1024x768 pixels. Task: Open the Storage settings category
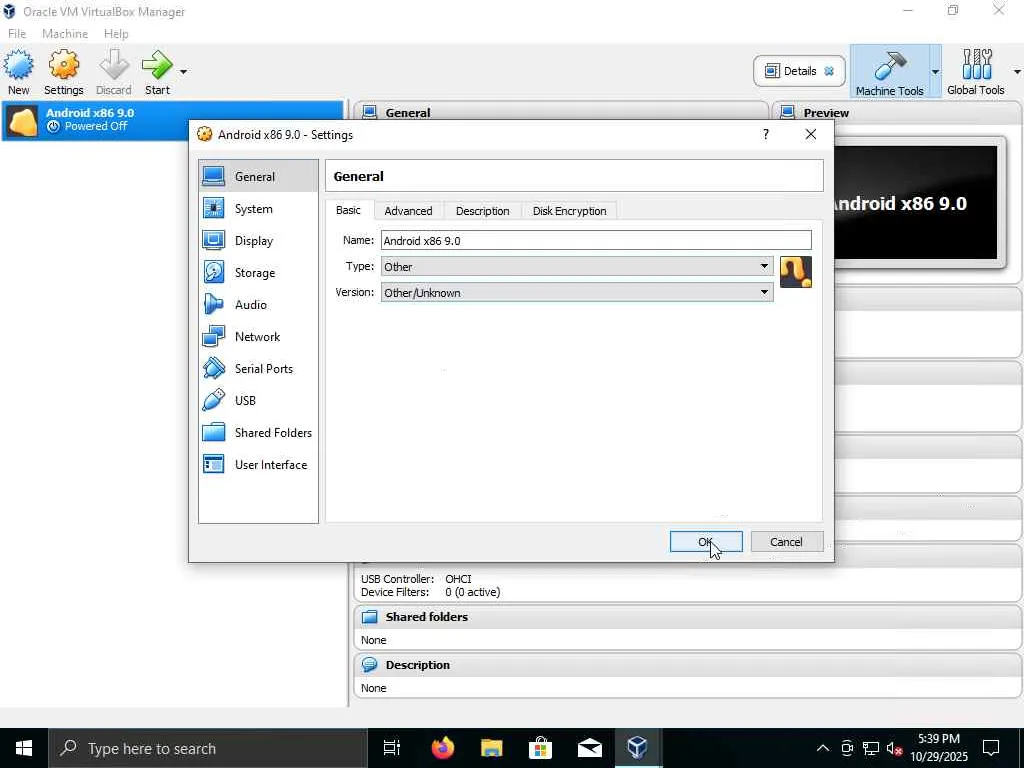258,272
